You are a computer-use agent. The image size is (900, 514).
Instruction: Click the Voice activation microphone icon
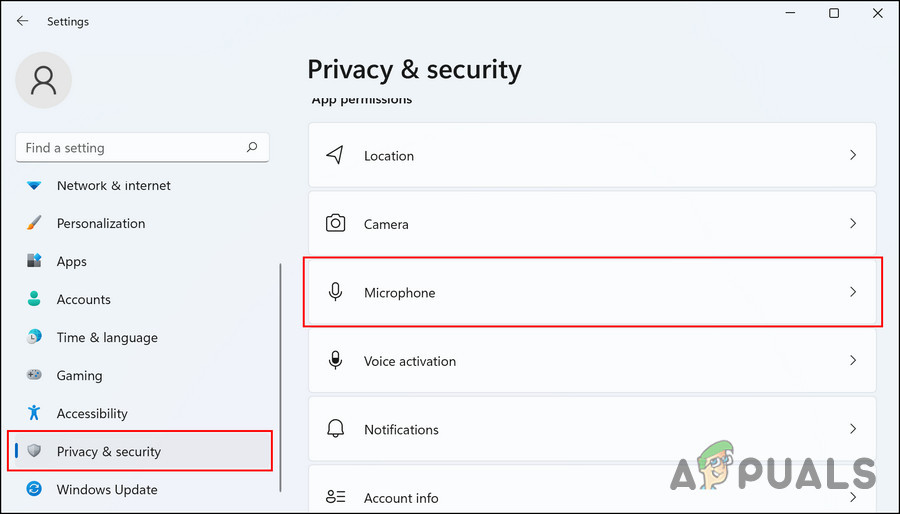pyautogui.click(x=336, y=361)
